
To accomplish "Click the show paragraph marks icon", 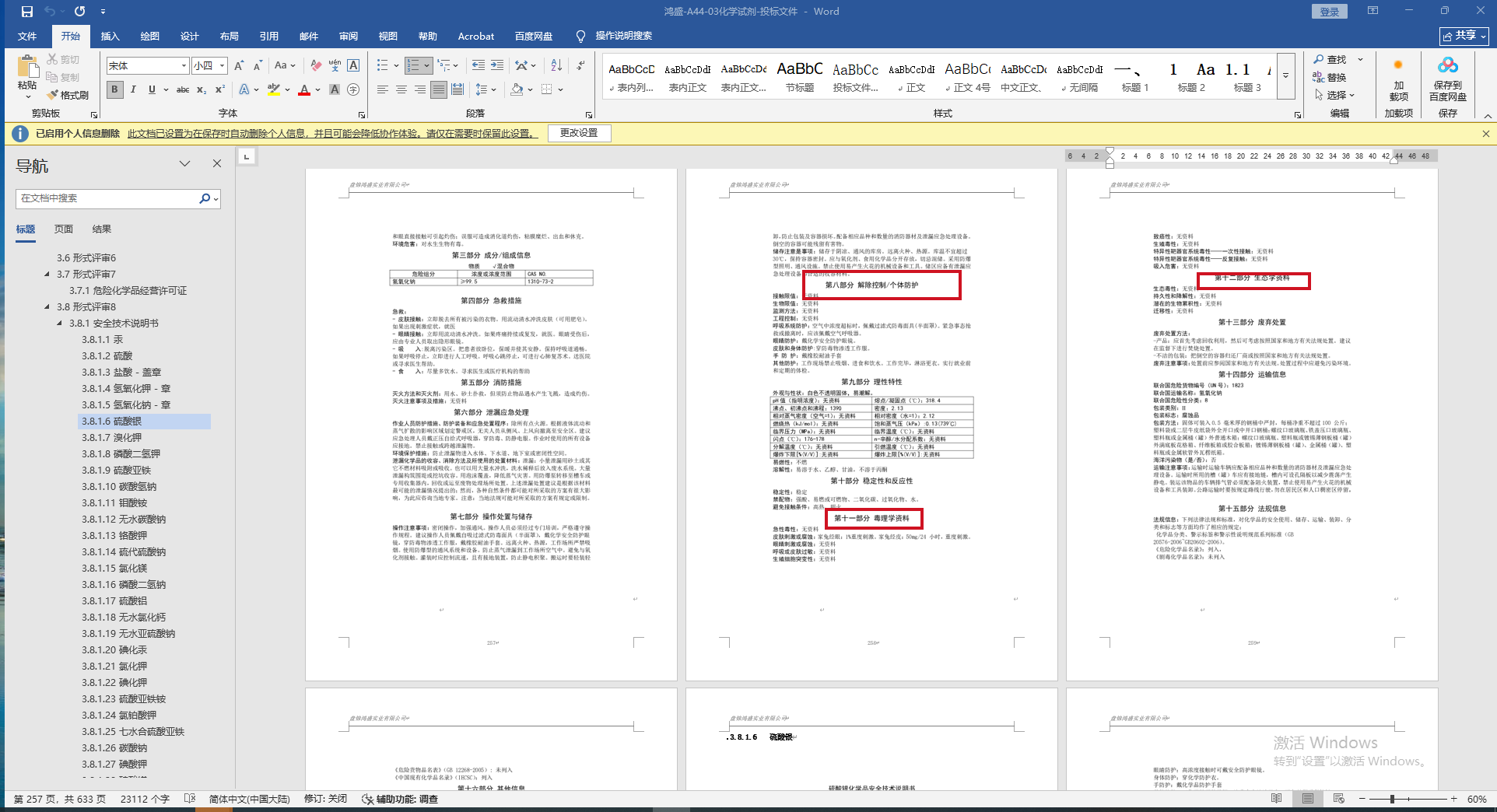I will [581, 65].
